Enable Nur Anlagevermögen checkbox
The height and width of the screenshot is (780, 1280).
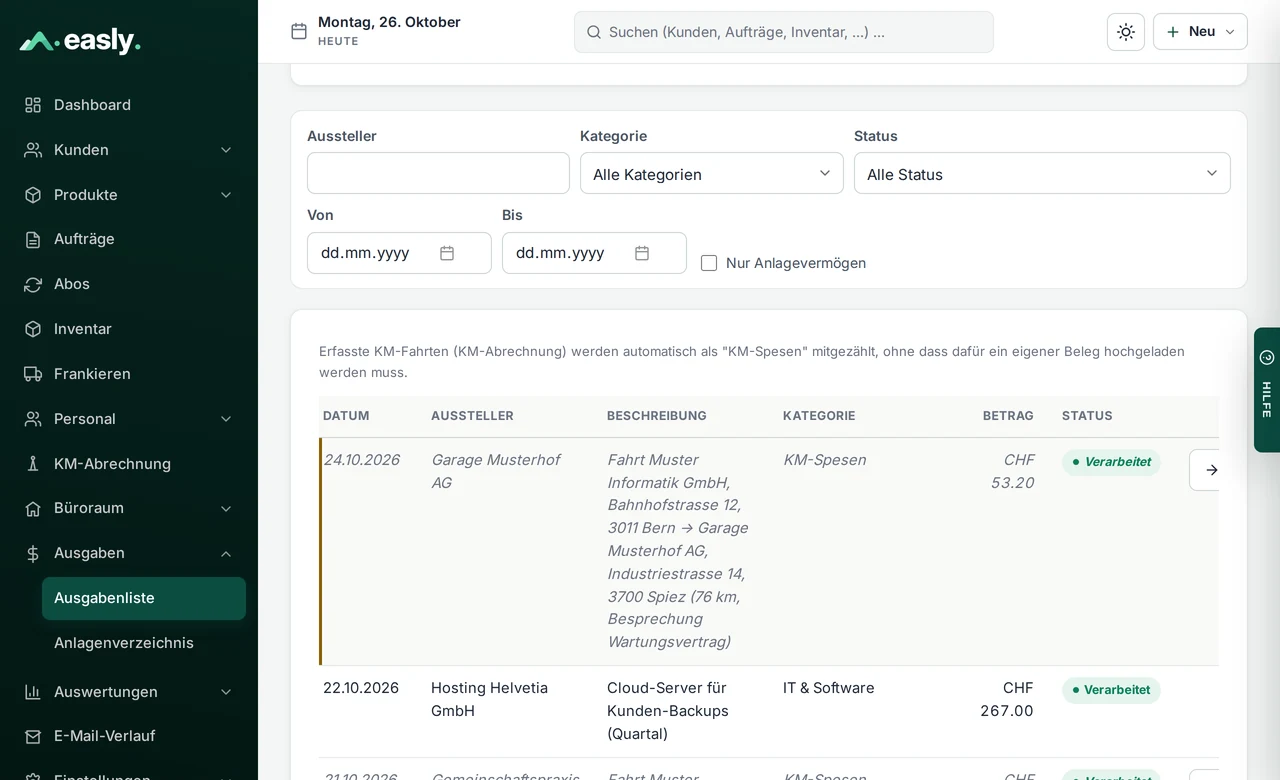coord(709,263)
